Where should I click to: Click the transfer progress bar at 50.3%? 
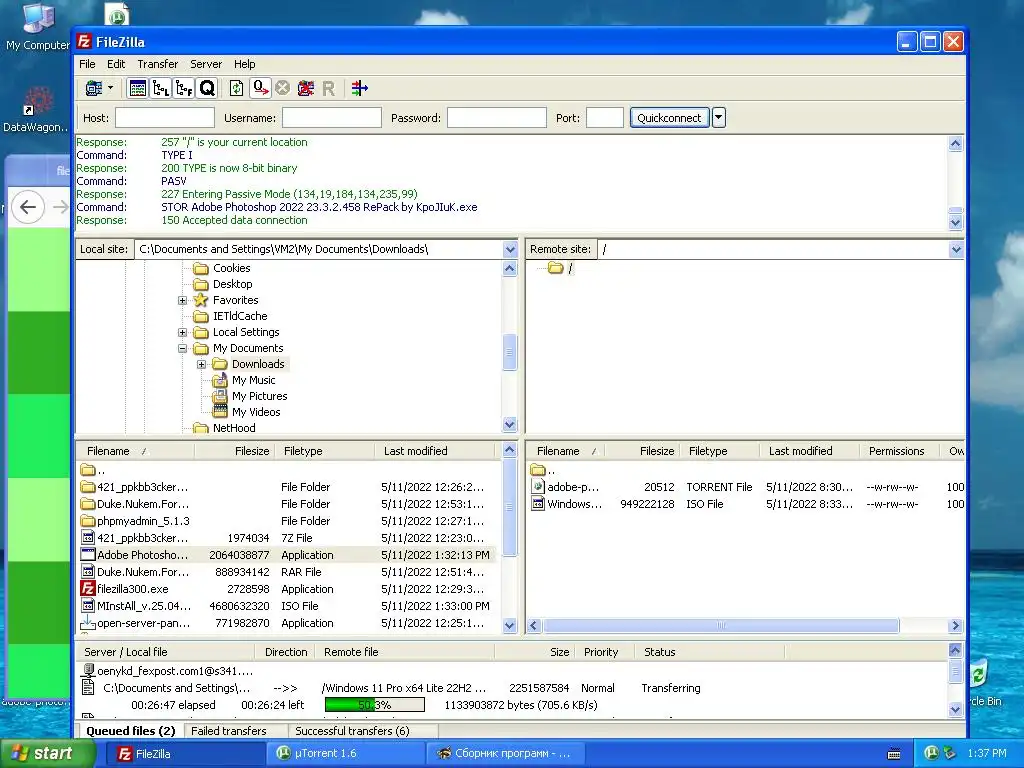point(375,705)
